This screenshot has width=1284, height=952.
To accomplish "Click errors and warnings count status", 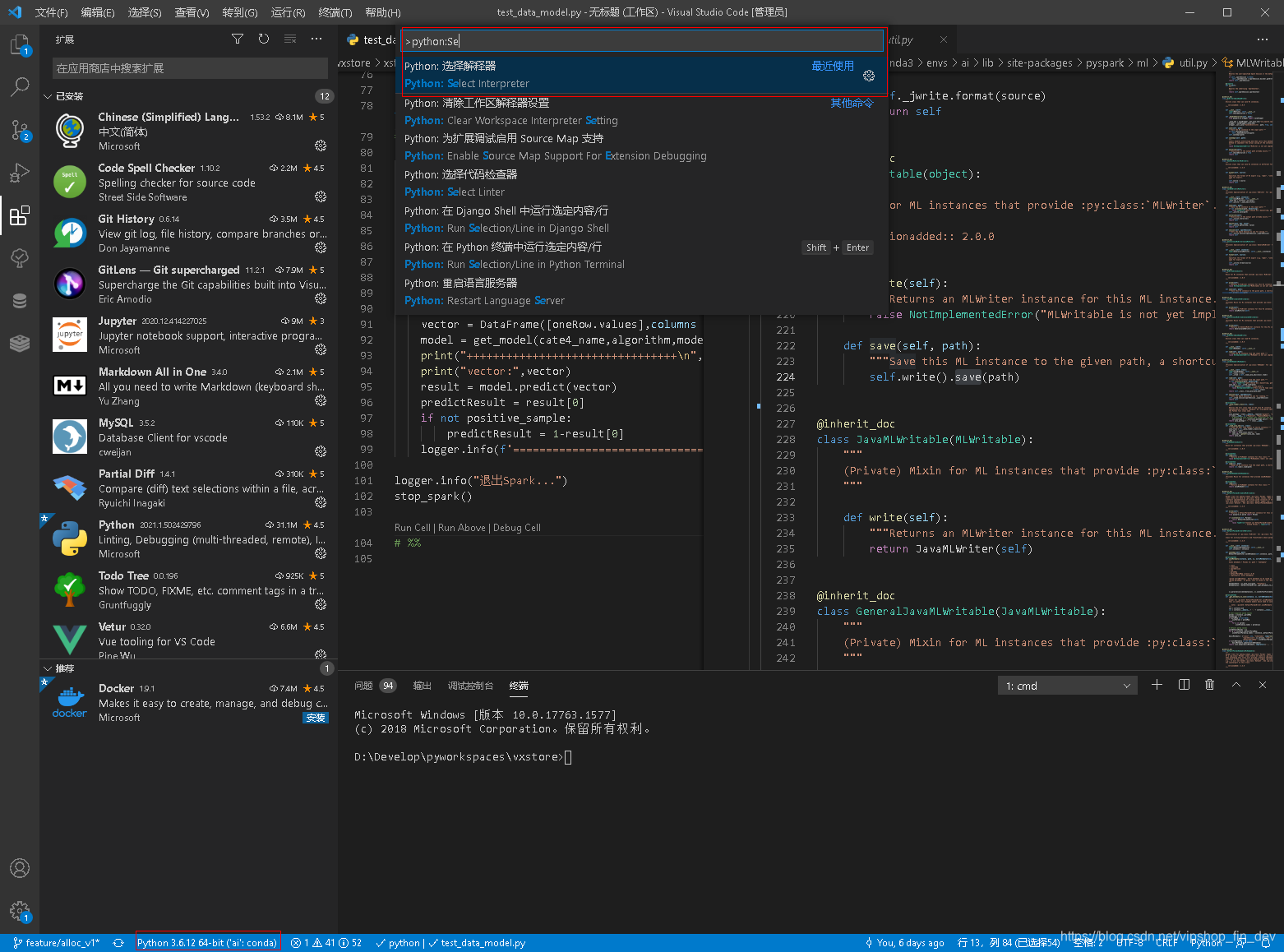I will 326,943.
